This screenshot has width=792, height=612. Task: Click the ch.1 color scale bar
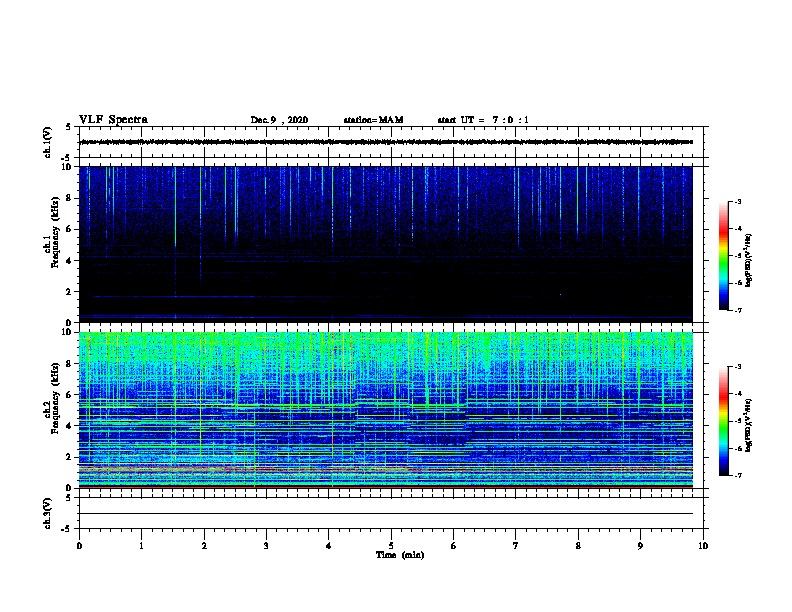(724, 256)
